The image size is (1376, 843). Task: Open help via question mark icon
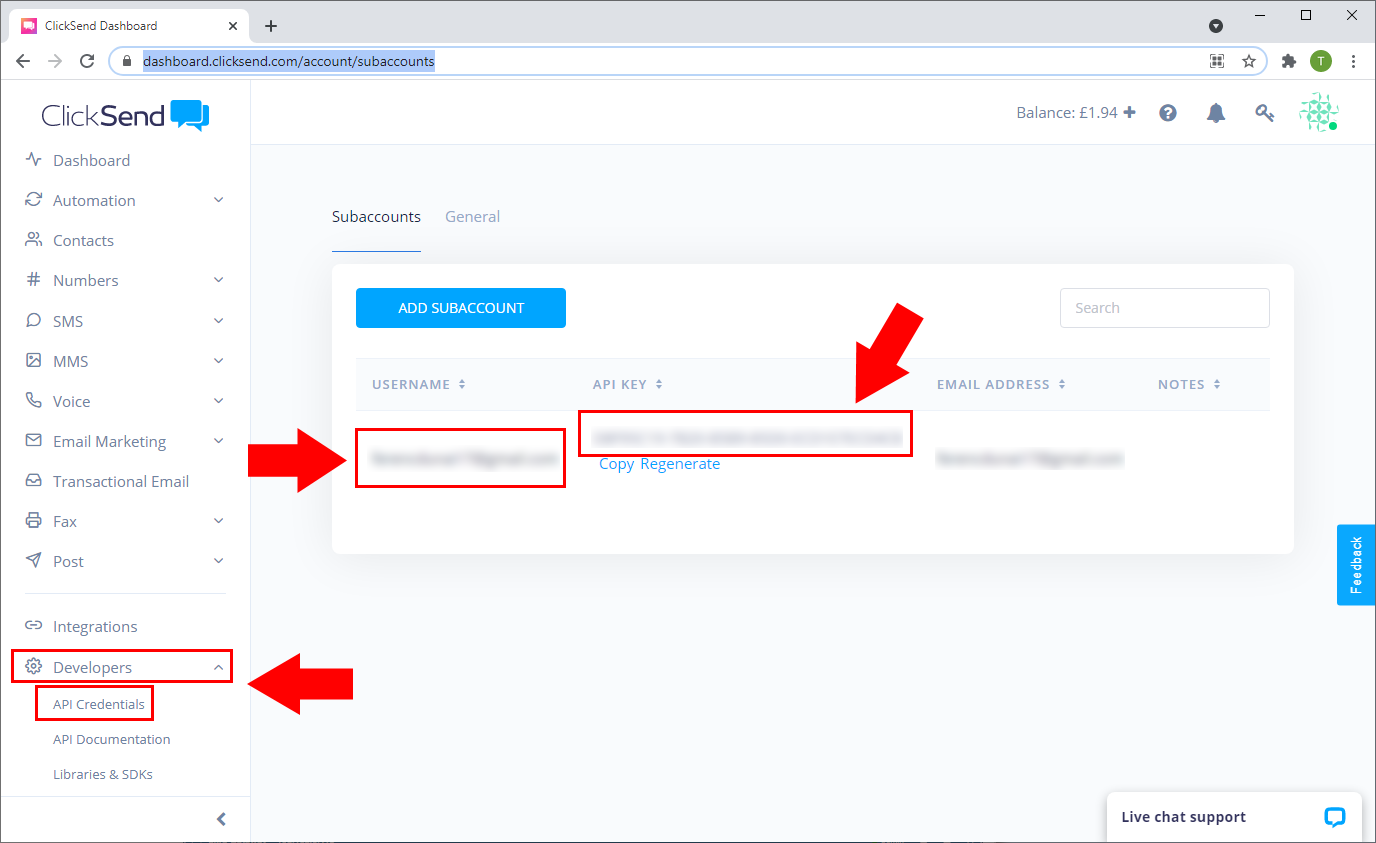click(1167, 113)
